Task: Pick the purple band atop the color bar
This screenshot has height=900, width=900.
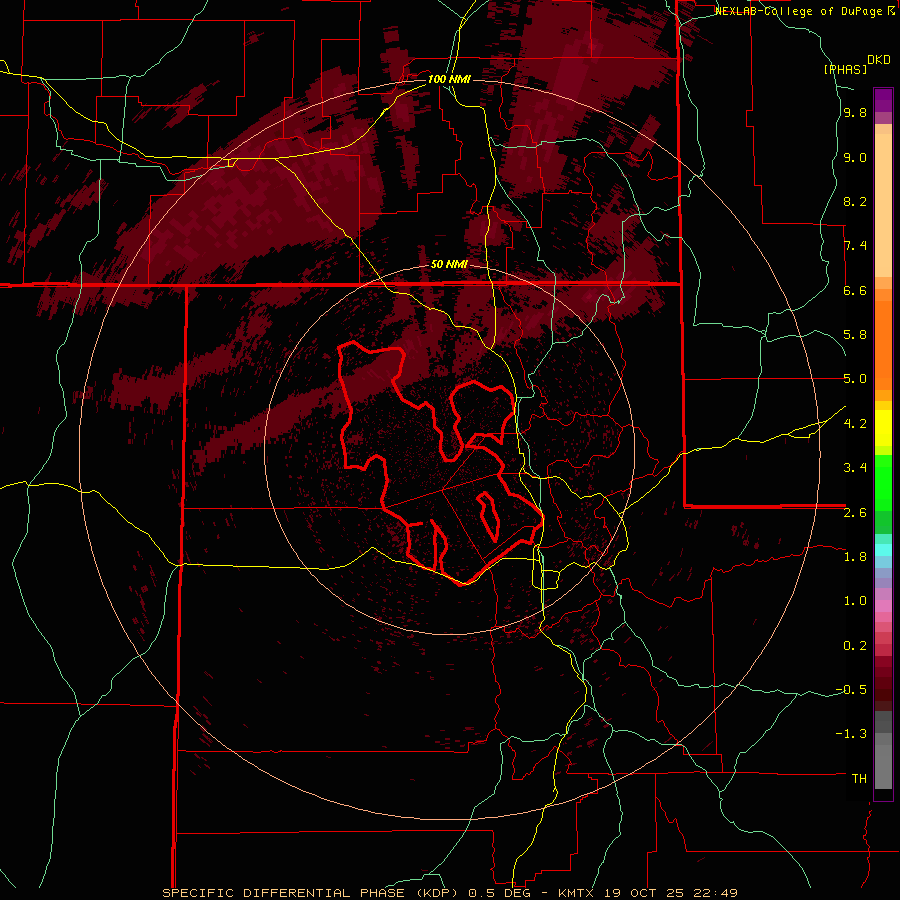Action: click(x=883, y=100)
